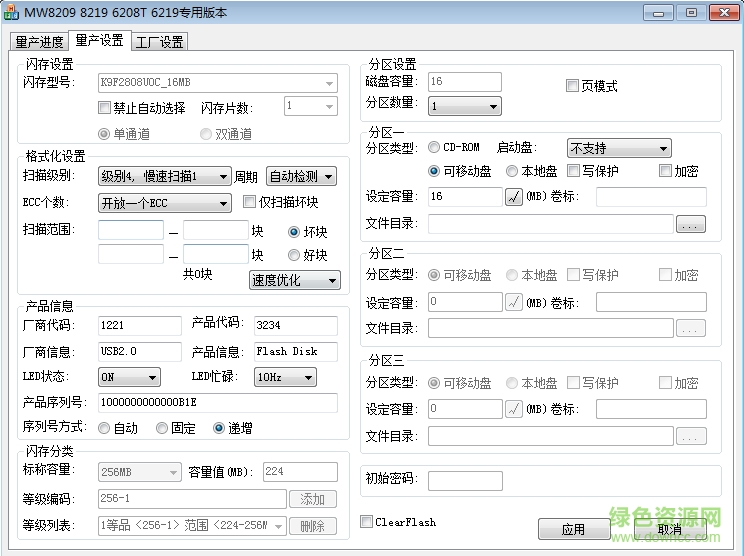Expand the 启动盘 不支持 dropdown
Screen dimensions: 744x556
pyautogui.click(x=619, y=148)
